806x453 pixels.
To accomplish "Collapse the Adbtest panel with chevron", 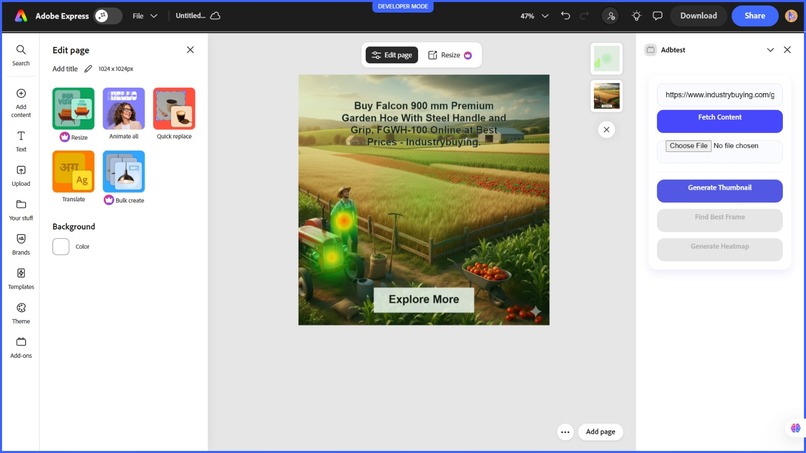I will (770, 50).
